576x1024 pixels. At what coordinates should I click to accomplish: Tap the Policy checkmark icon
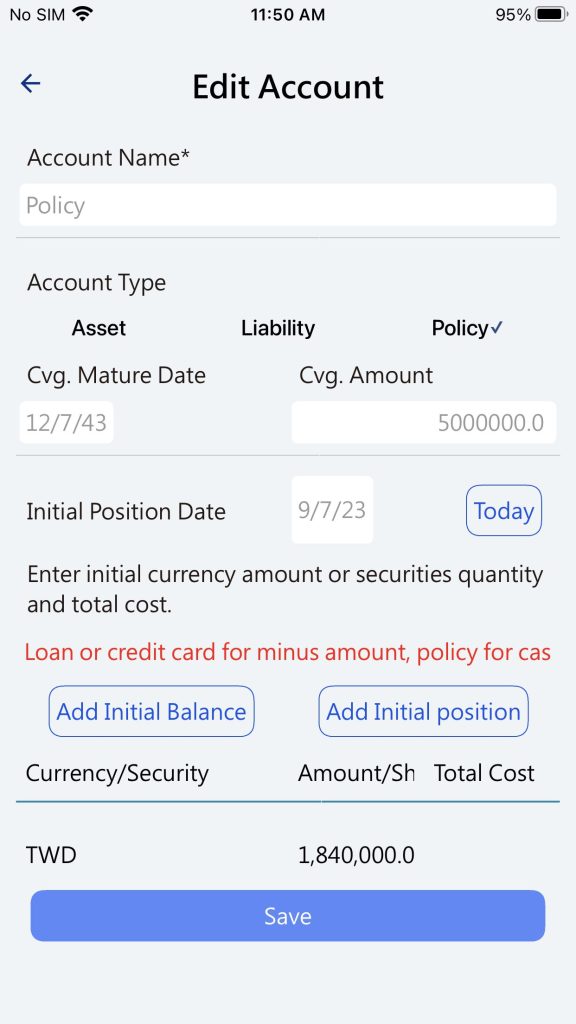pos(496,328)
